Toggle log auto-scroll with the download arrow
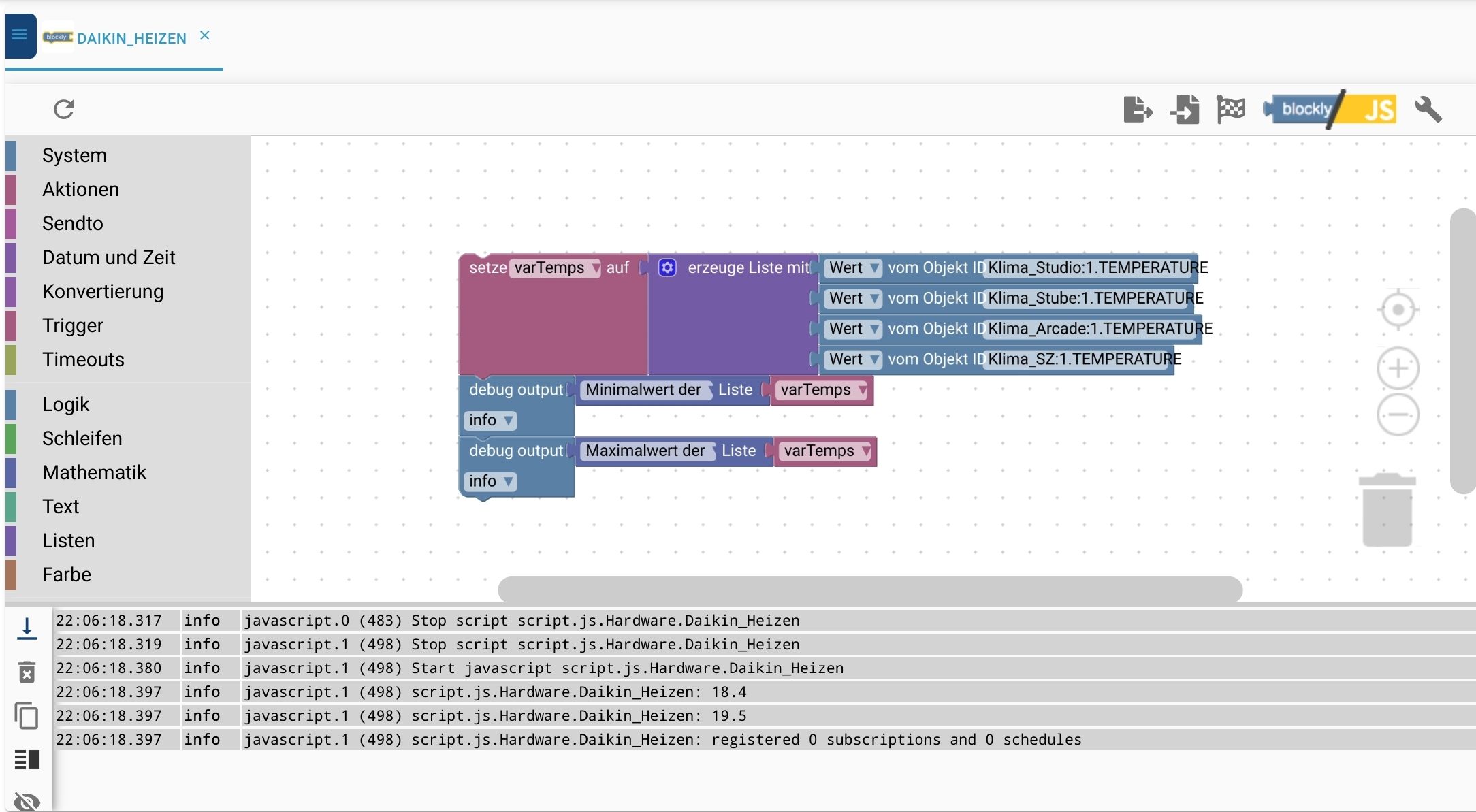1476x812 pixels. point(27,628)
